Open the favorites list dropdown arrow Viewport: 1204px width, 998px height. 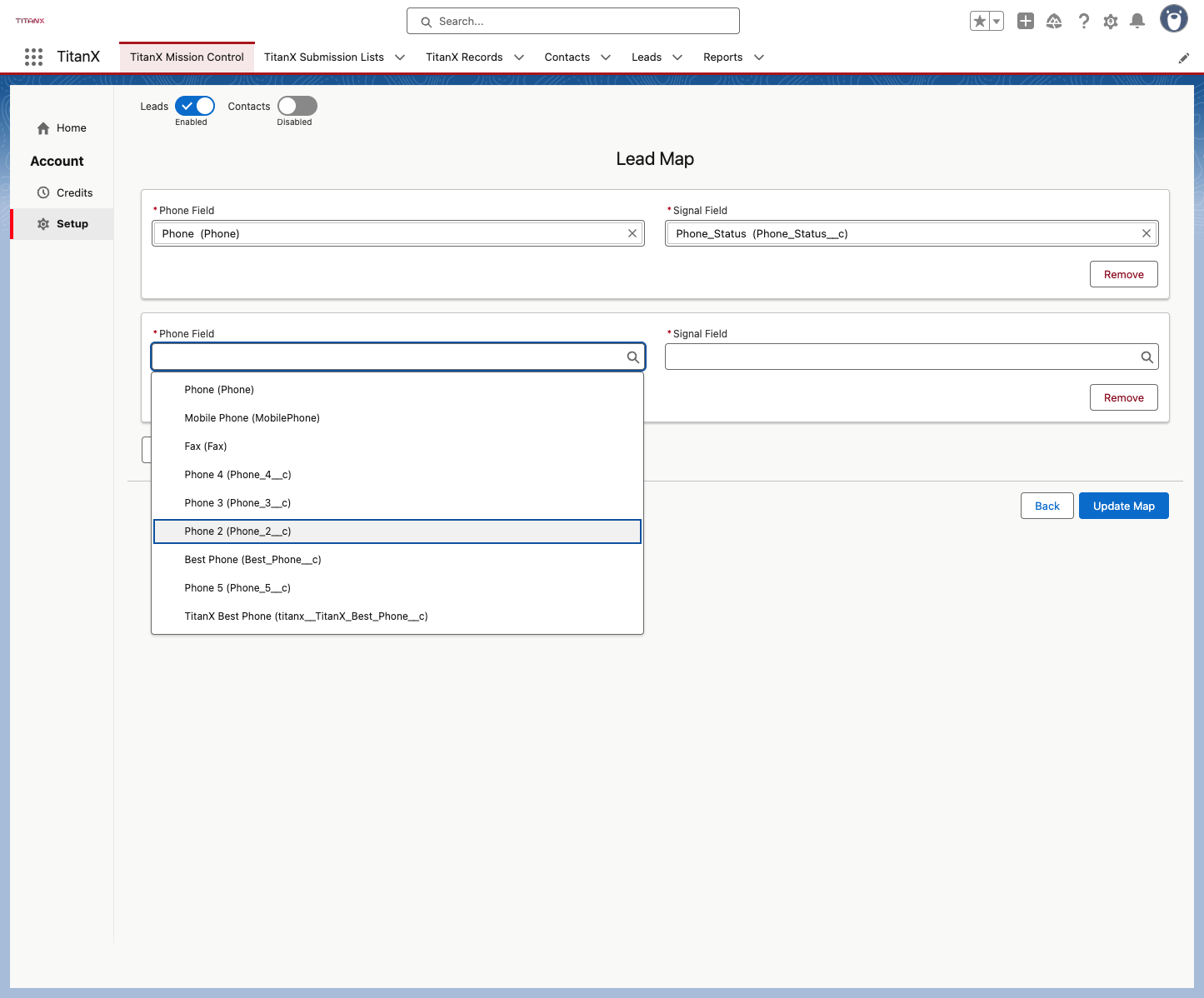pyautogui.click(x=997, y=21)
